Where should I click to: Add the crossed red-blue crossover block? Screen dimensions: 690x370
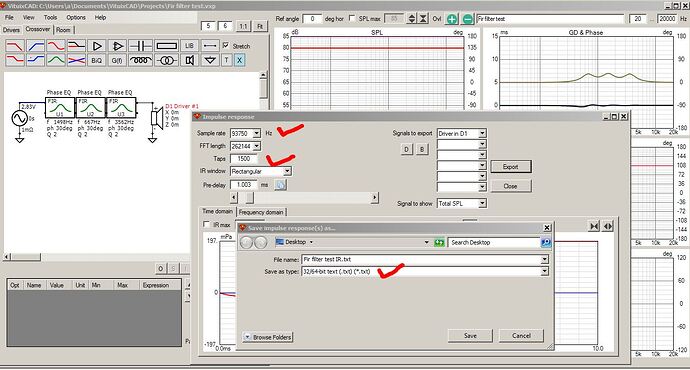point(76,60)
